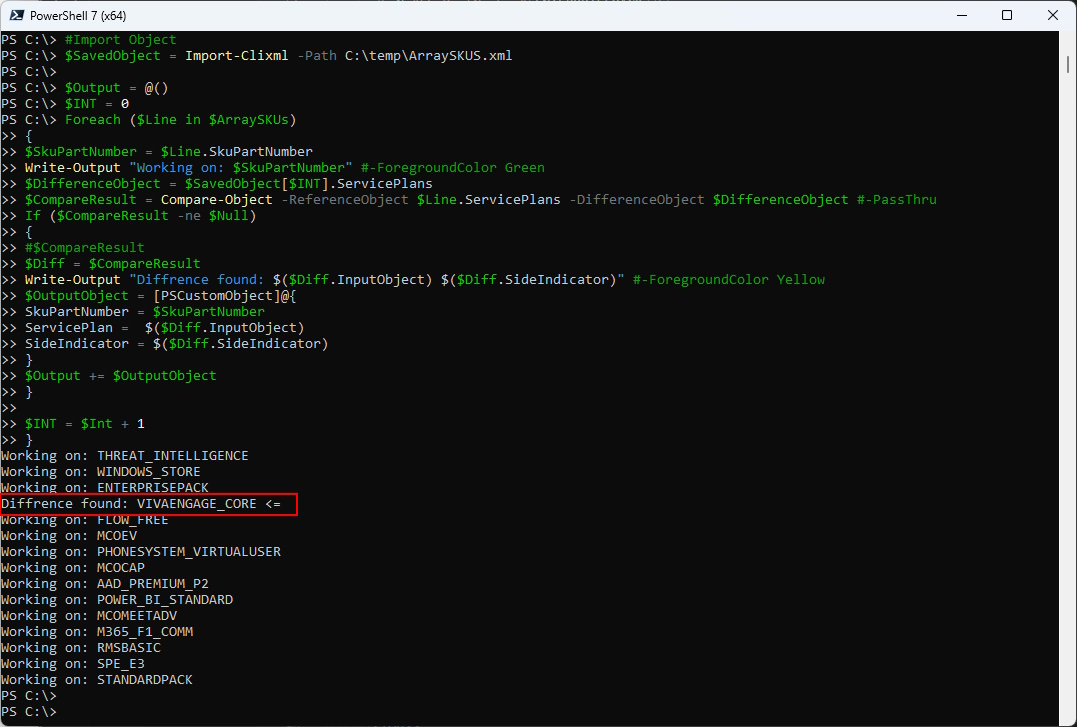Click the 'If ($CompareResult -ne $Null)' line
The width and height of the screenshot is (1077, 727).
141,216
